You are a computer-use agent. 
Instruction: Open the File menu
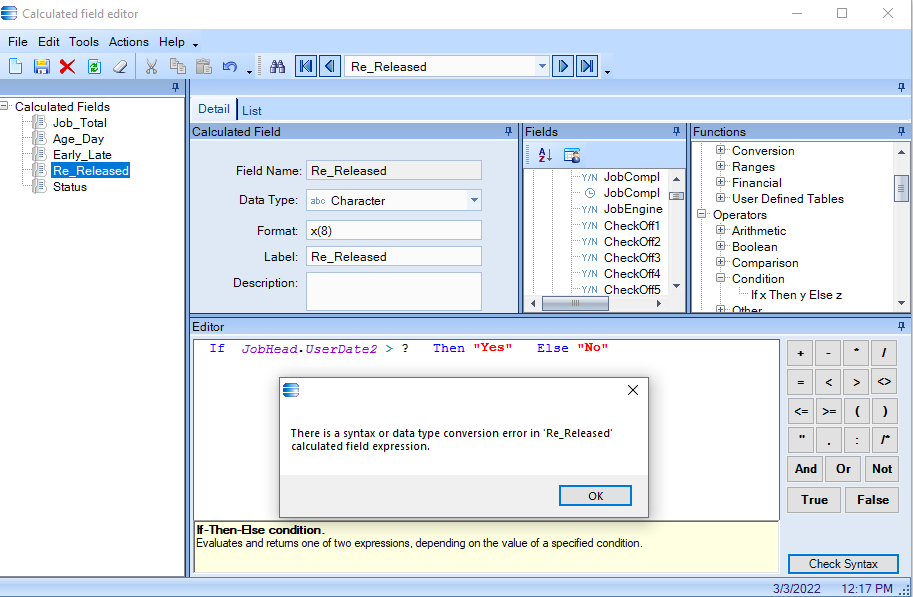click(17, 42)
